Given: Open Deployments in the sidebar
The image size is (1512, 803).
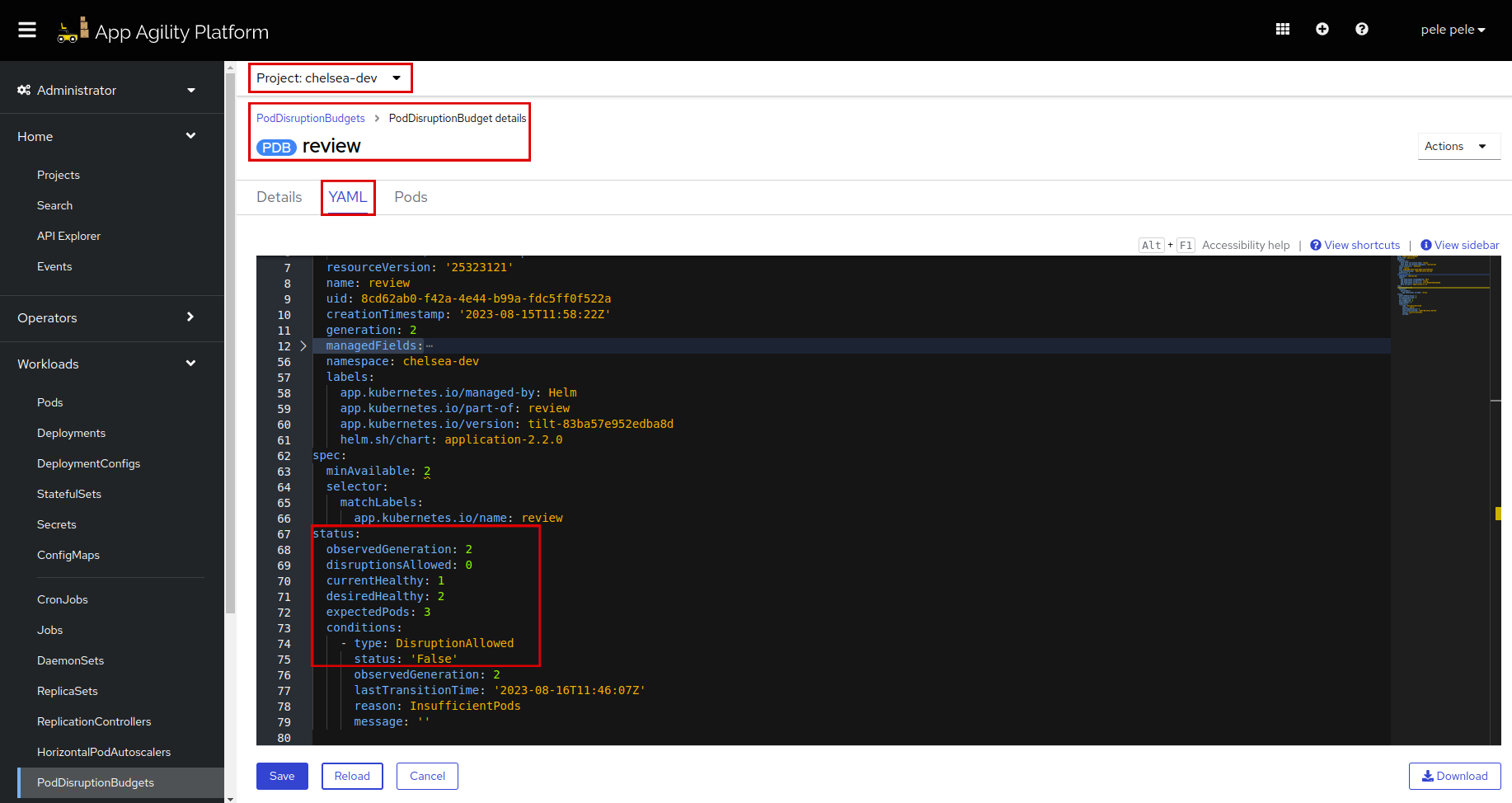Looking at the screenshot, I should pos(71,433).
